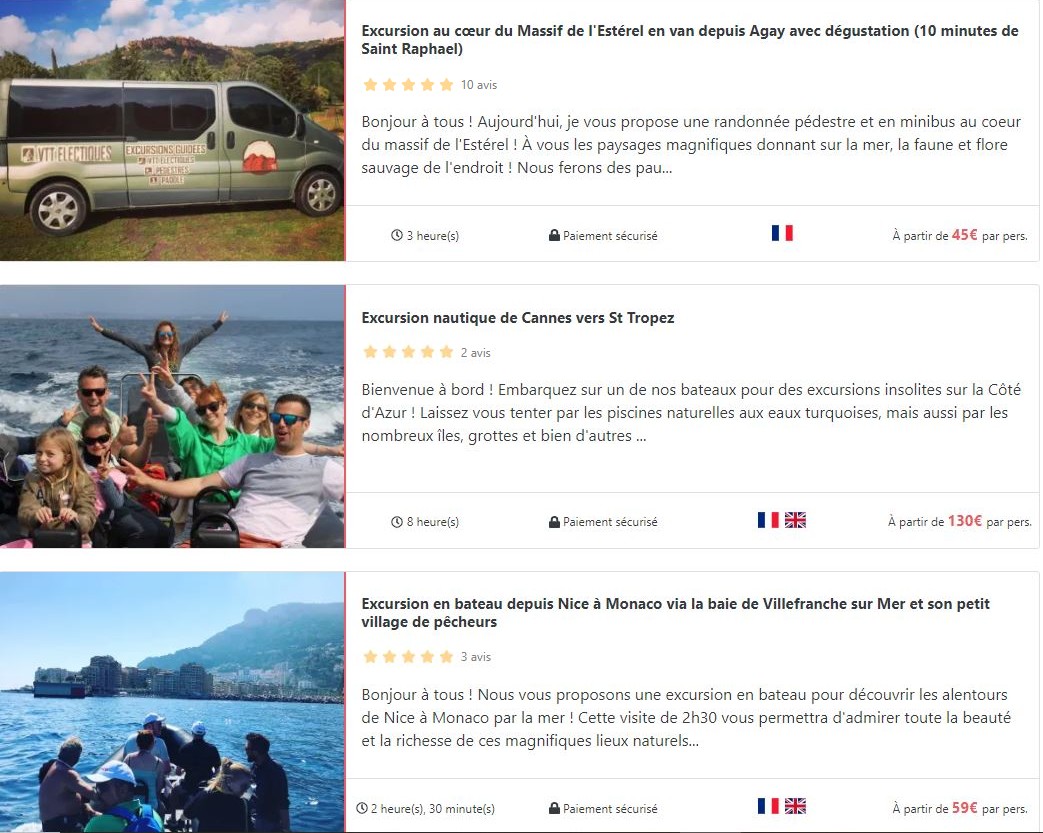Open the Excursion nautique de Cannes vers St Tropez title

click(x=518, y=318)
